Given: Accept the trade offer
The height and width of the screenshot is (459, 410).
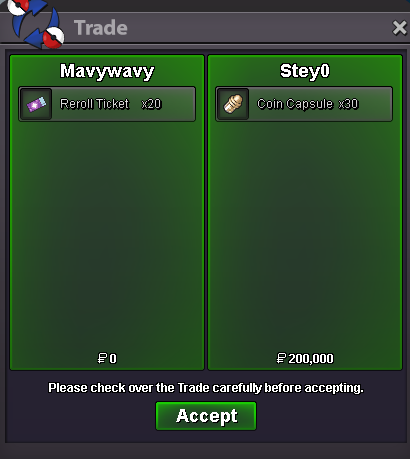Looking at the screenshot, I should coord(206,416).
